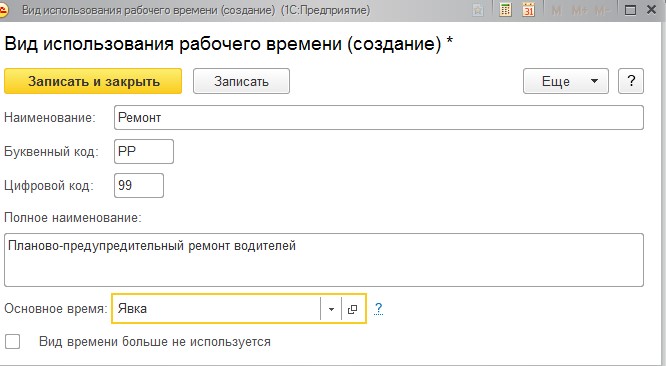Viewport: 666px width, 366px height.
Task: Open the calendar icon in title bar
Action: tap(528, 9)
